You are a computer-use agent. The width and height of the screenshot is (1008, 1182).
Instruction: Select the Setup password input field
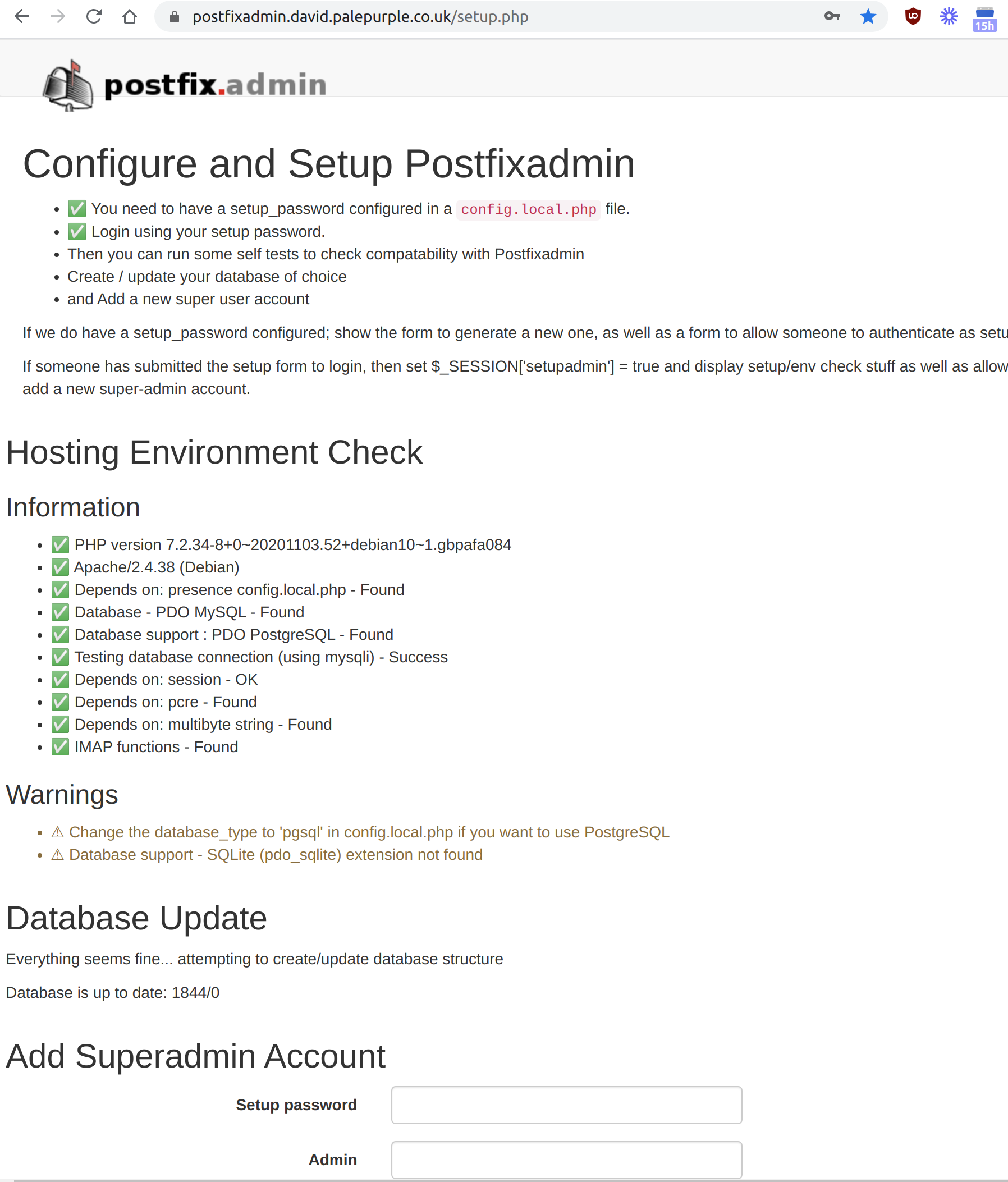(566, 1105)
